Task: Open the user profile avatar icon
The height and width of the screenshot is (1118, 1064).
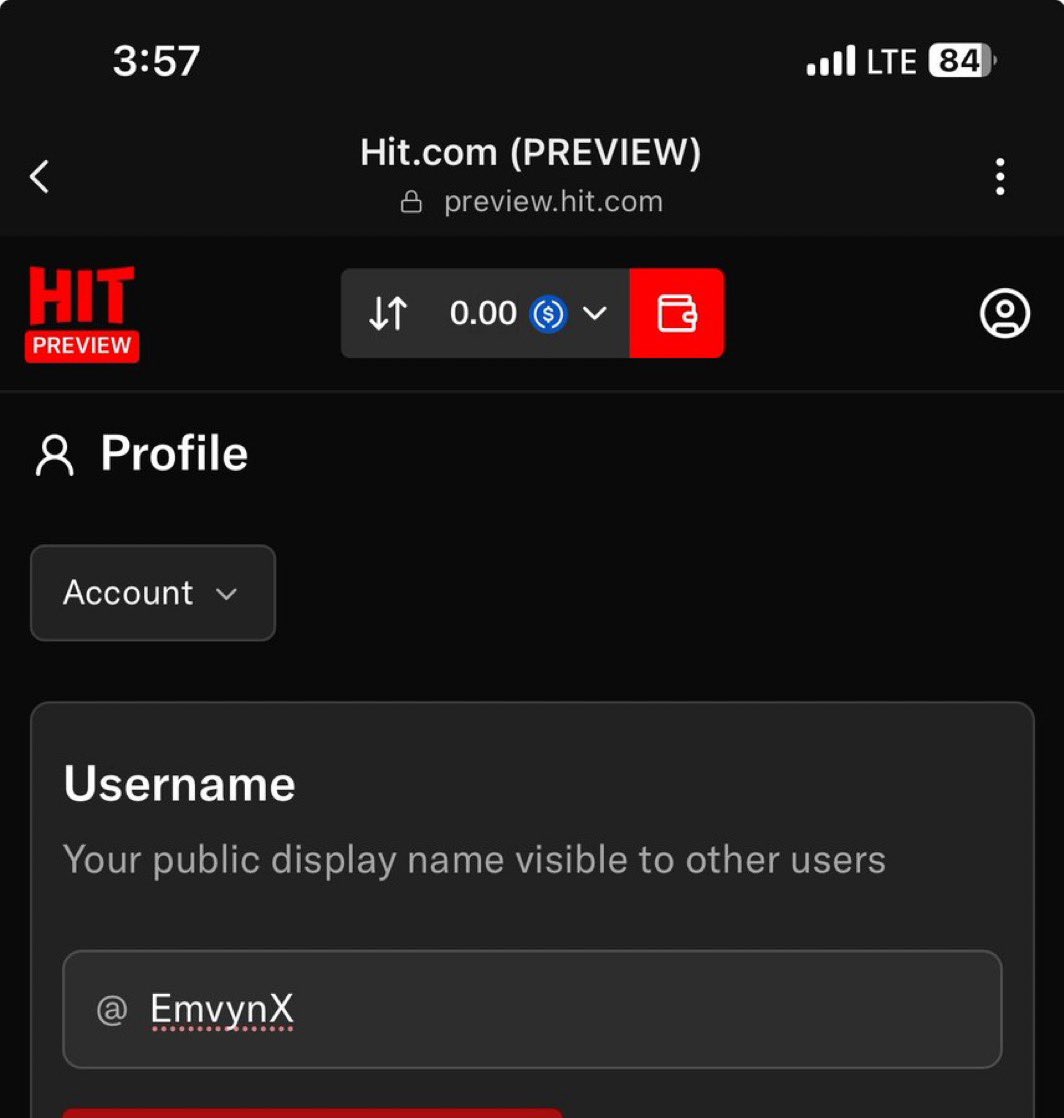Action: 1004,313
